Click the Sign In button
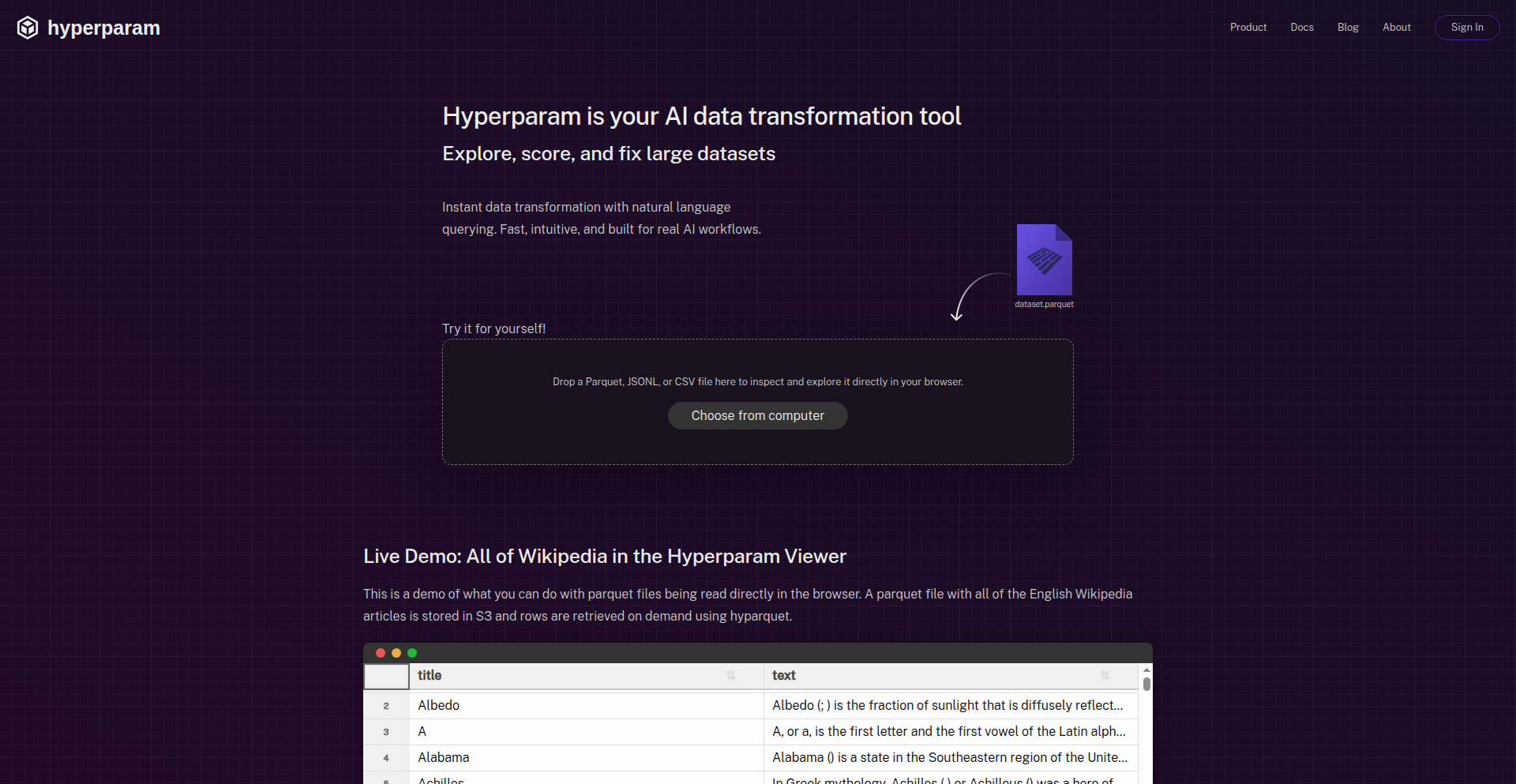Screen dimensions: 1516x784 [x=1466, y=27]
